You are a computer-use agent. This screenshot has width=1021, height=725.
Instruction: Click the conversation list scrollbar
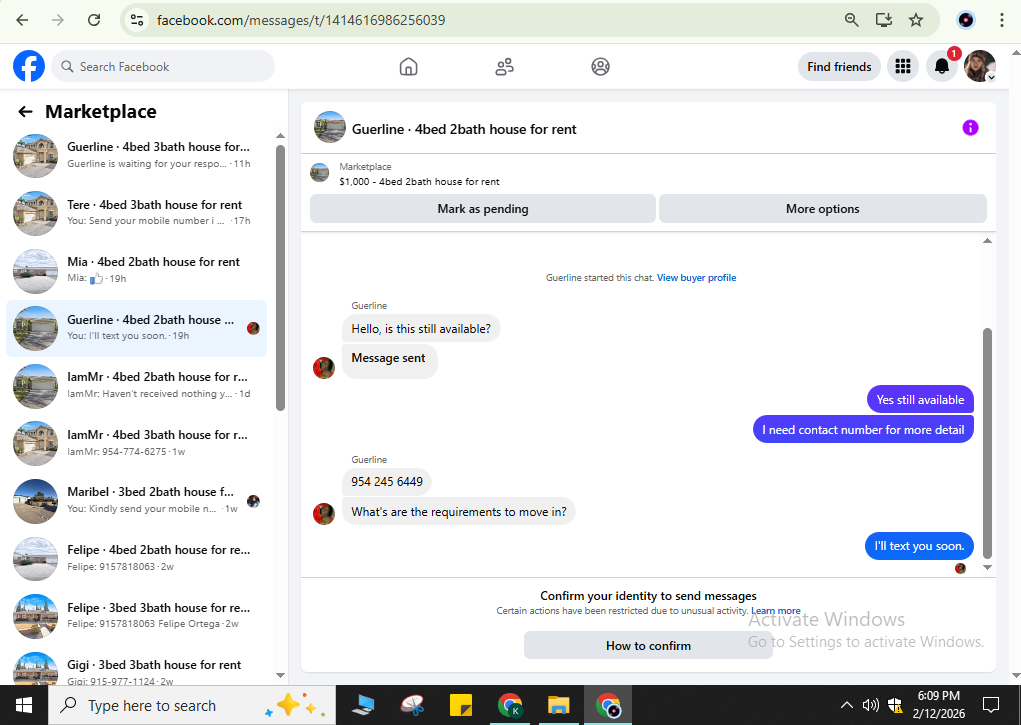[280, 278]
